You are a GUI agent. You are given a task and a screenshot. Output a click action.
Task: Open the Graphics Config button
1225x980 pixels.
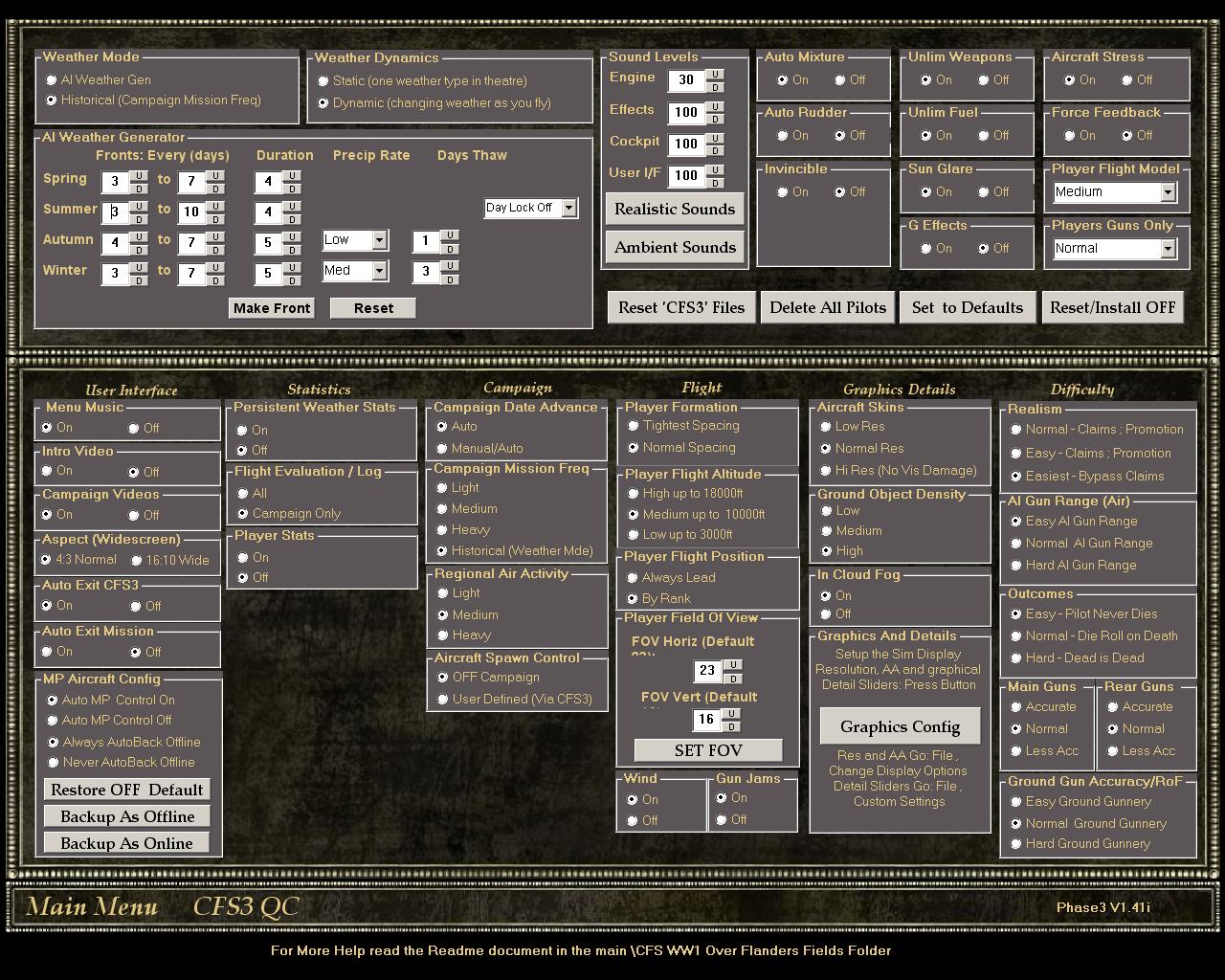(900, 727)
